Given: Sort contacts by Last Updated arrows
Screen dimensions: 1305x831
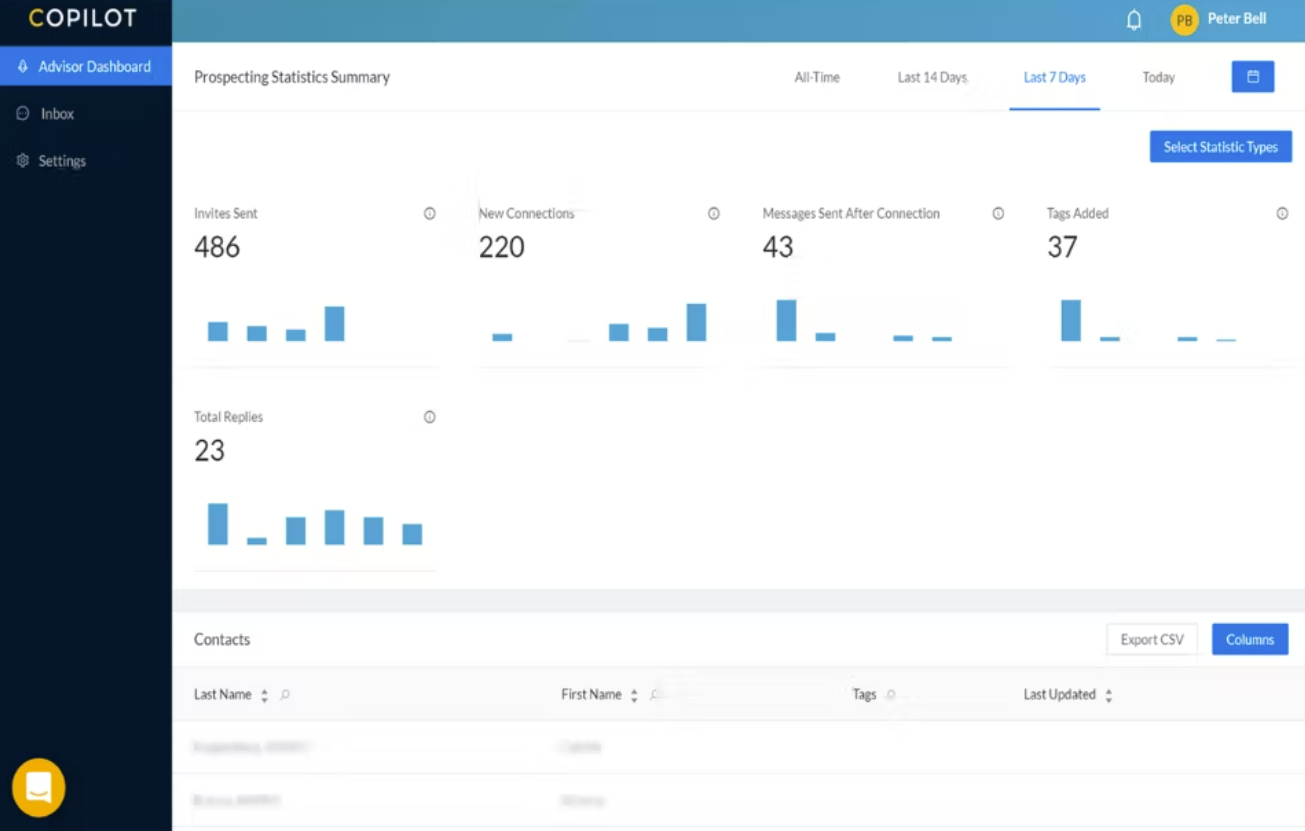Looking at the screenshot, I should click(x=1108, y=695).
